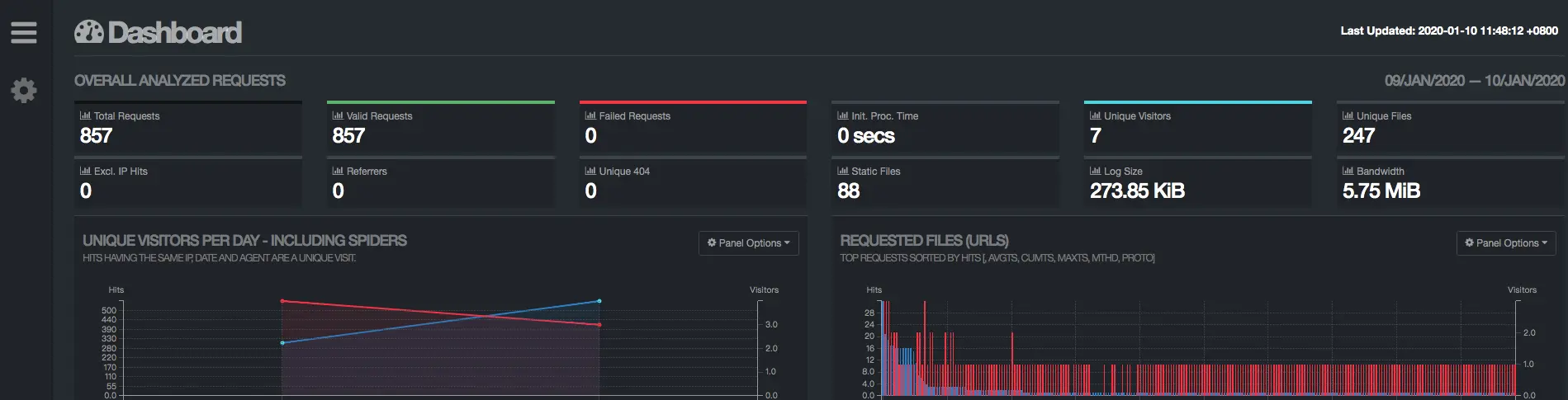The height and width of the screenshot is (400, 1568).
Task: Click chart icon beside Log Size
Action: 1096,171
